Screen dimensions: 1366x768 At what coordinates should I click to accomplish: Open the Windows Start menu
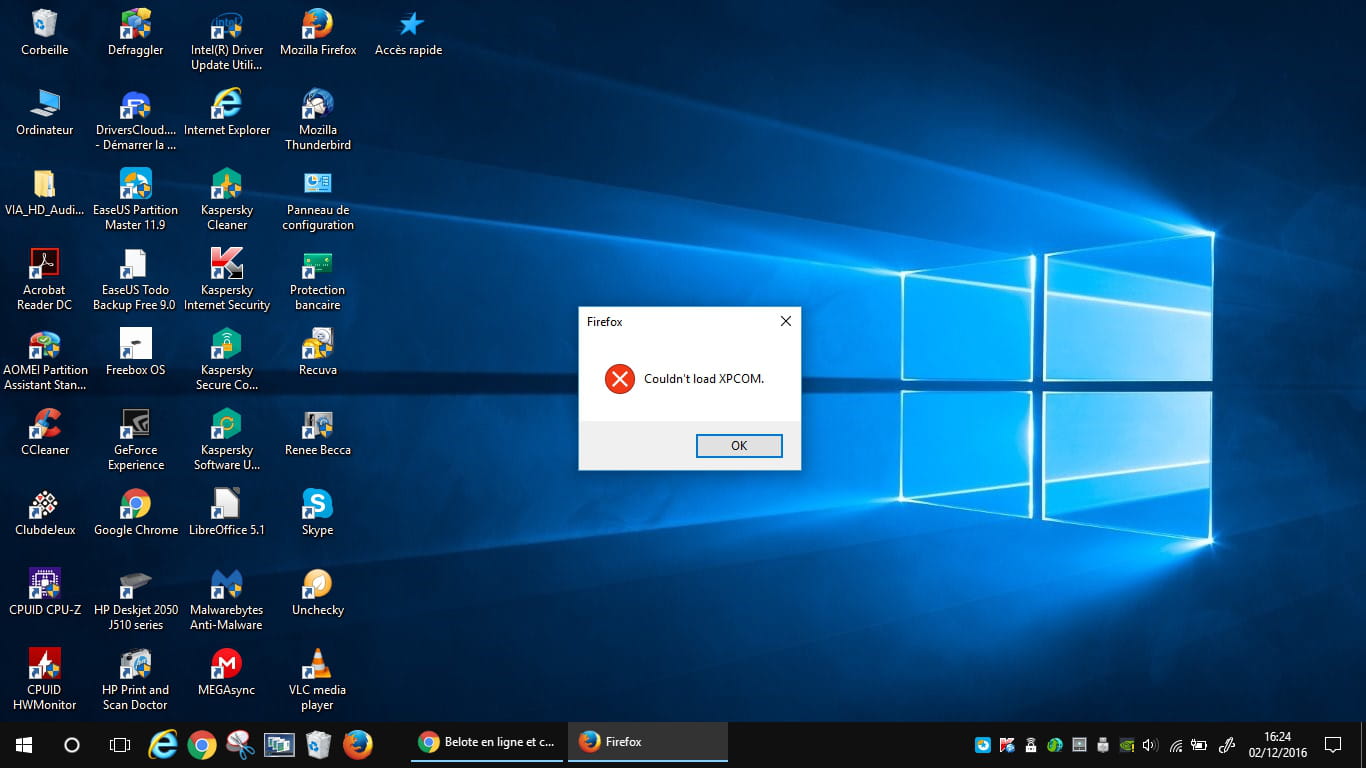coord(24,744)
